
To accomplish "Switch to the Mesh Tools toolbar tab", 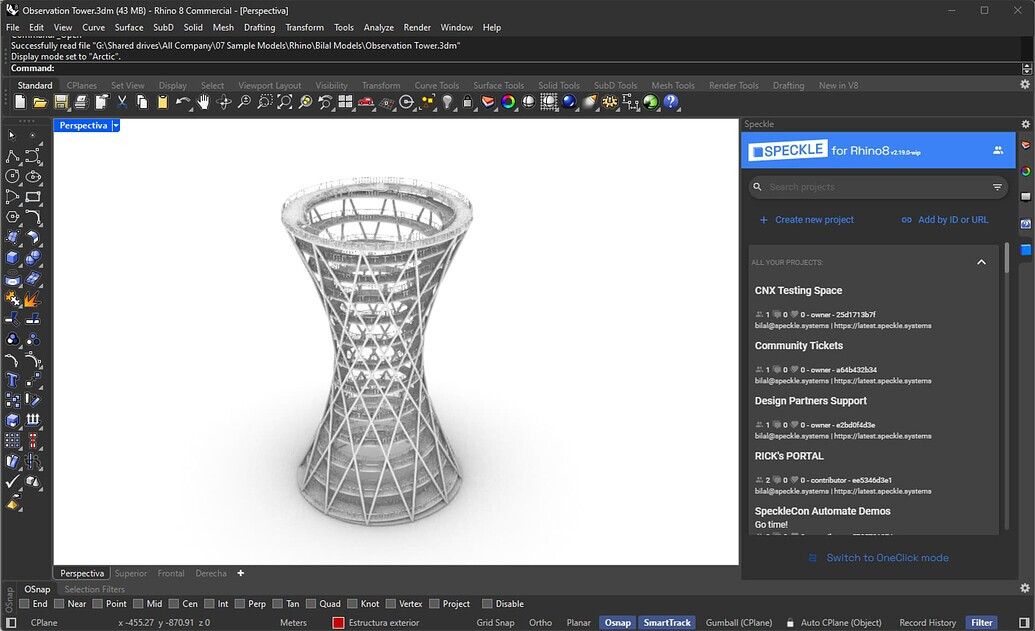I will pyautogui.click(x=673, y=85).
